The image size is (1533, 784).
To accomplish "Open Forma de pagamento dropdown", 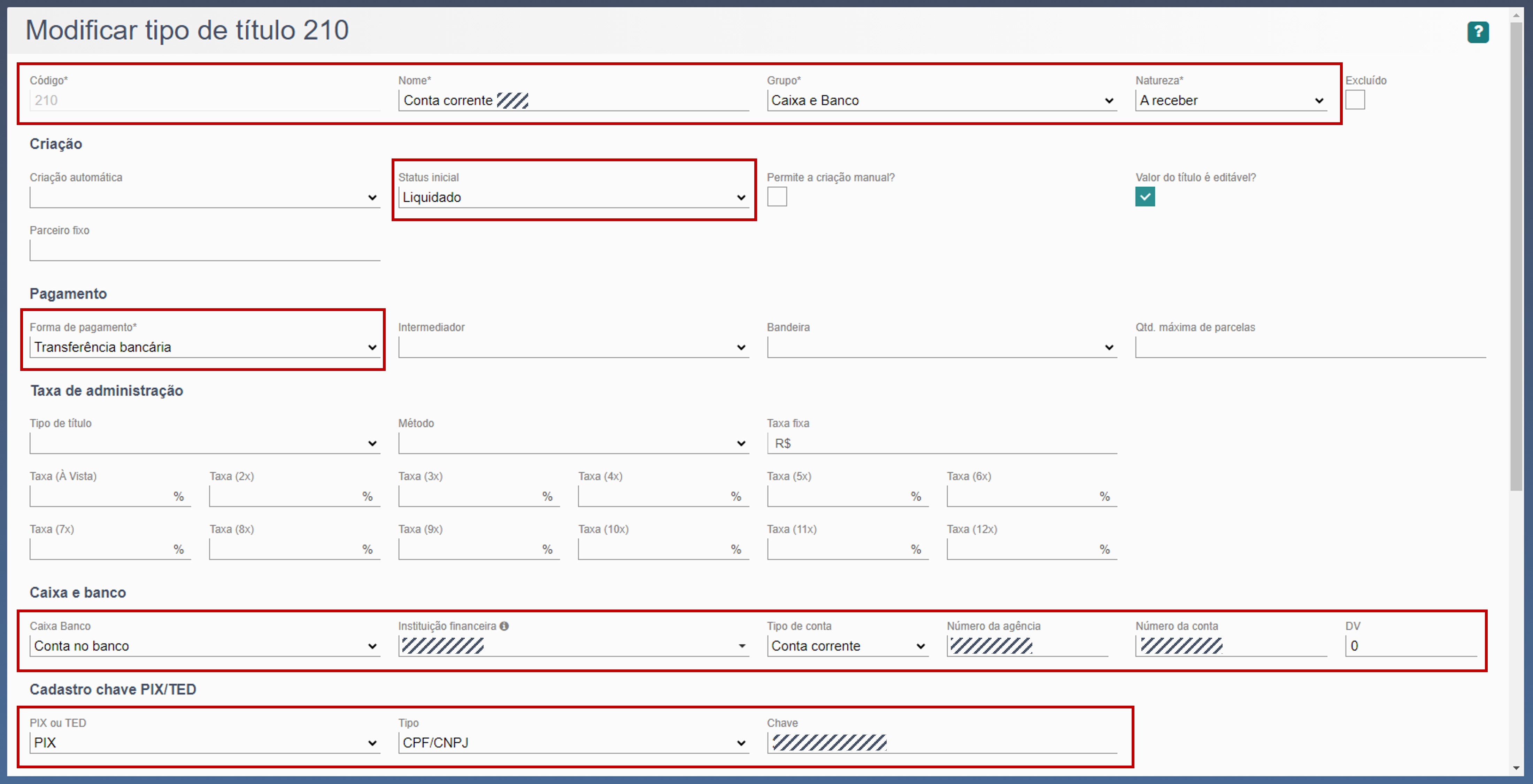I will coord(204,347).
